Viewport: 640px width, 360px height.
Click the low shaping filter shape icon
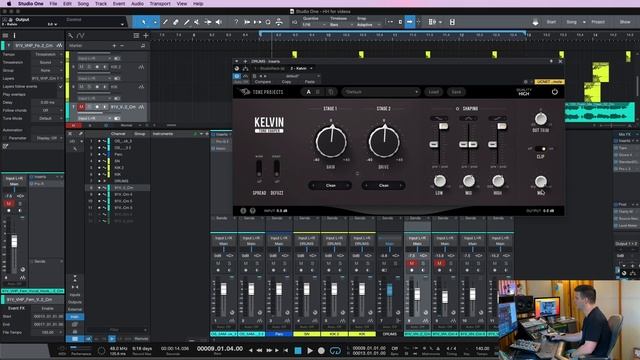coord(439,118)
